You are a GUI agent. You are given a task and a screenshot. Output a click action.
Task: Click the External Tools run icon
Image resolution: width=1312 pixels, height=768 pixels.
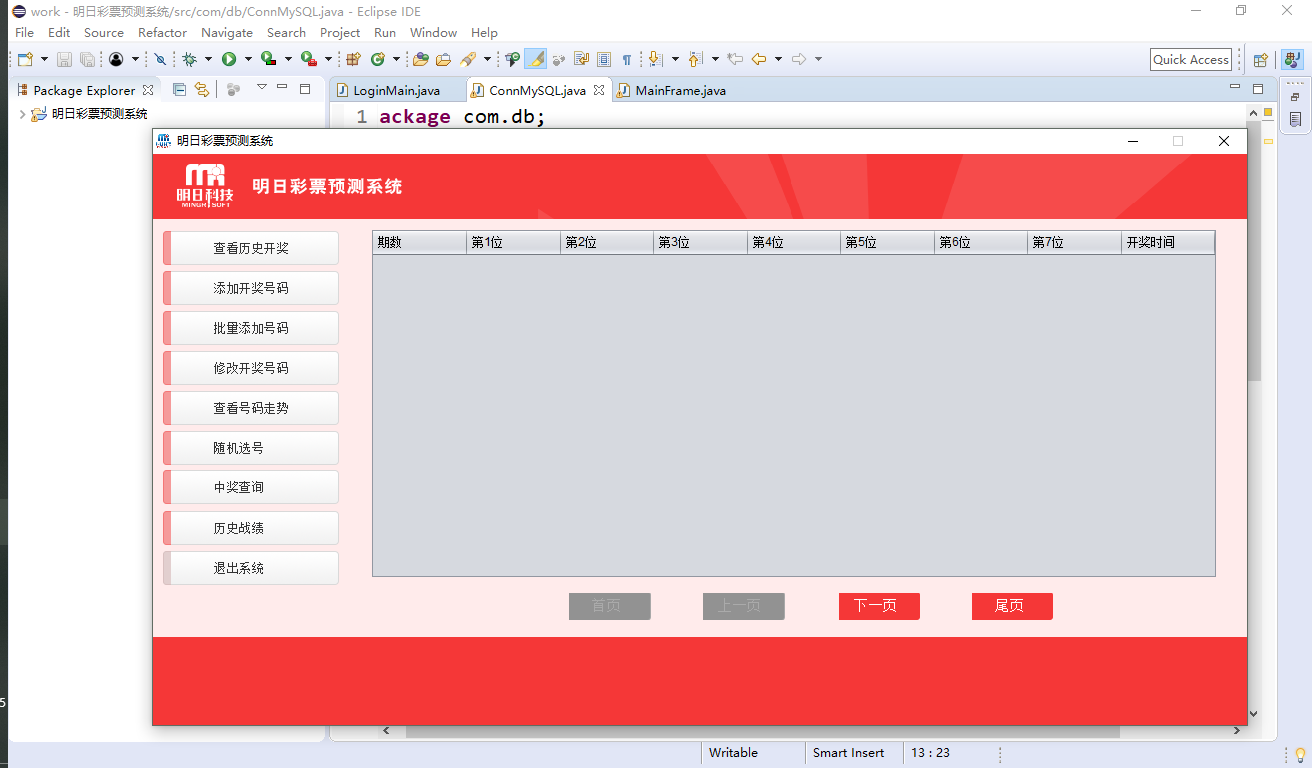point(309,59)
